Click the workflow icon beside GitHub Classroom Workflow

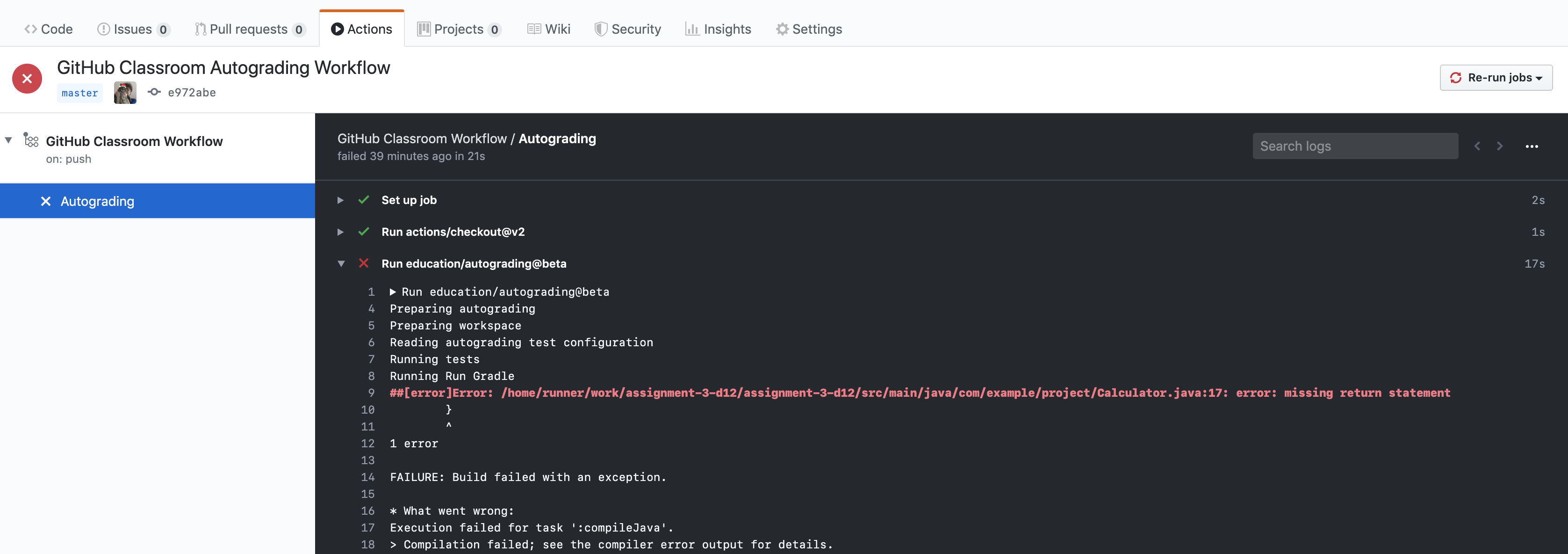[31, 140]
